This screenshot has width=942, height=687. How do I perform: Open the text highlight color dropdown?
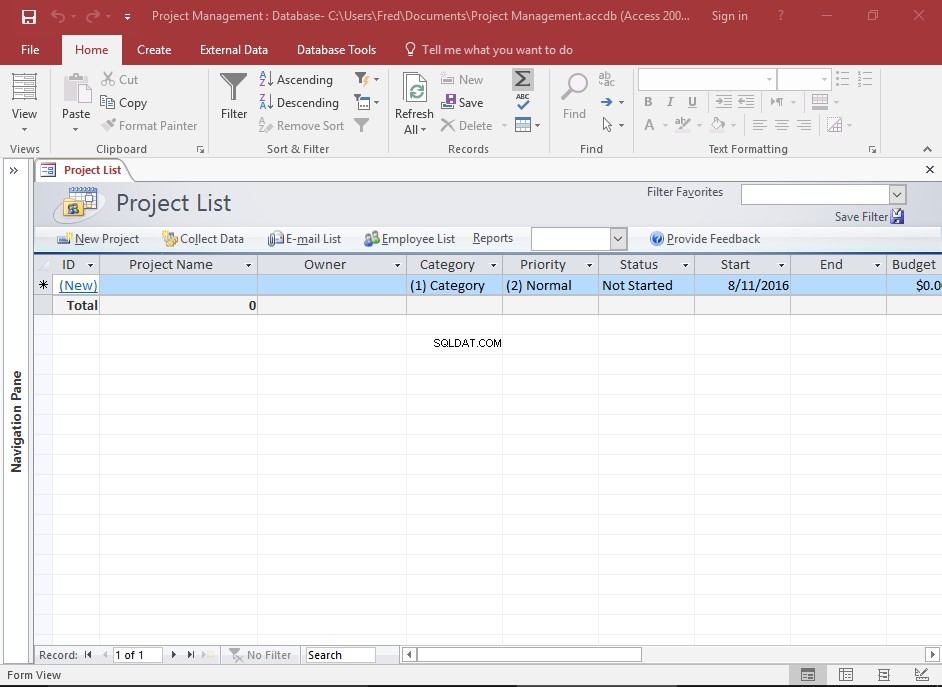coord(699,126)
